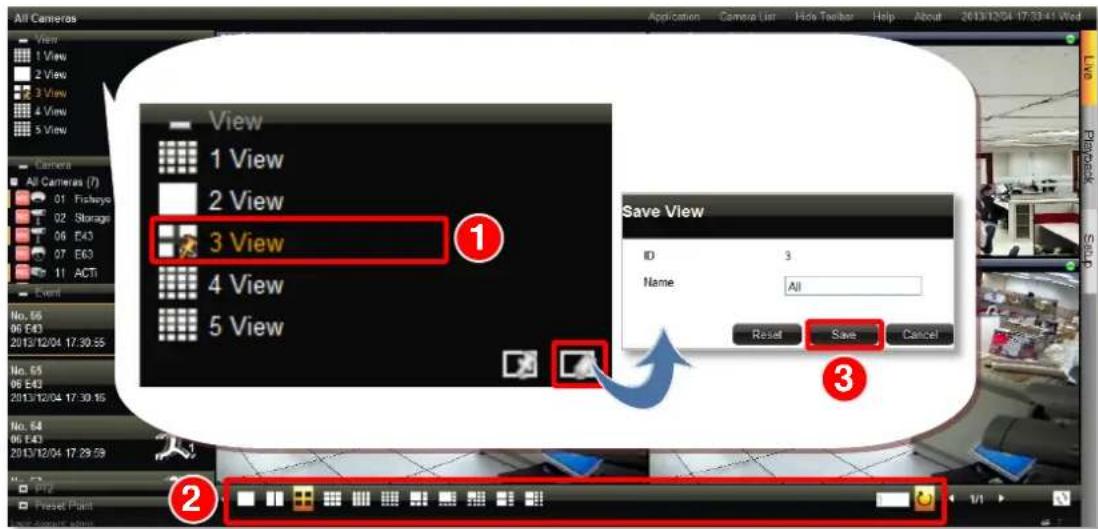Click the icon at the far right of the bottom toolbar
The height and width of the screenshot is (529, 1098).
pos(1062,497)
